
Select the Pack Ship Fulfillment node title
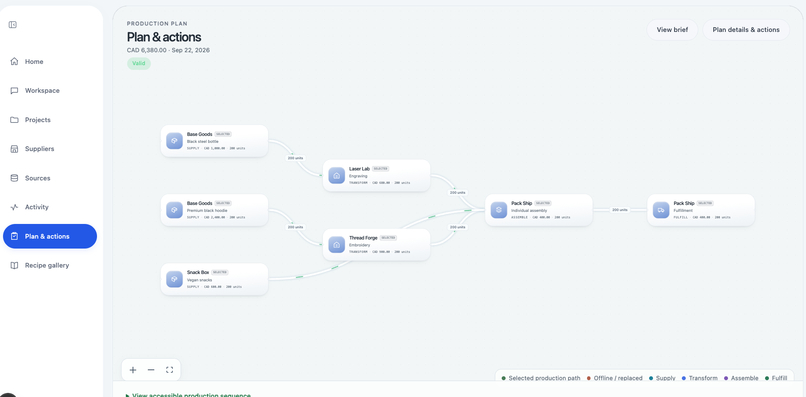pyautogui.click(x=684, y=203)
